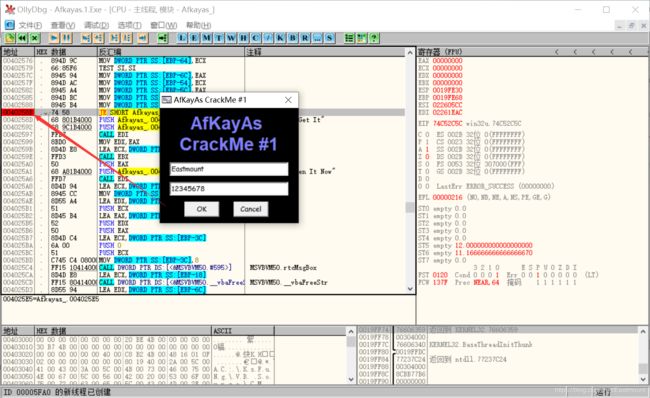Pause execution with the pause icon
Image resolution: width=650 pixels, height=398 pixels.
click(x=67, y=38)
